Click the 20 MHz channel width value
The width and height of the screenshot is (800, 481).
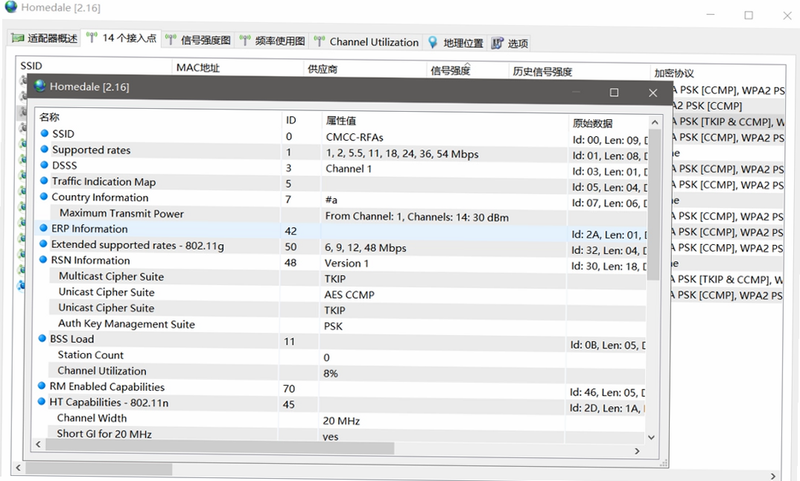pos(341,421)
